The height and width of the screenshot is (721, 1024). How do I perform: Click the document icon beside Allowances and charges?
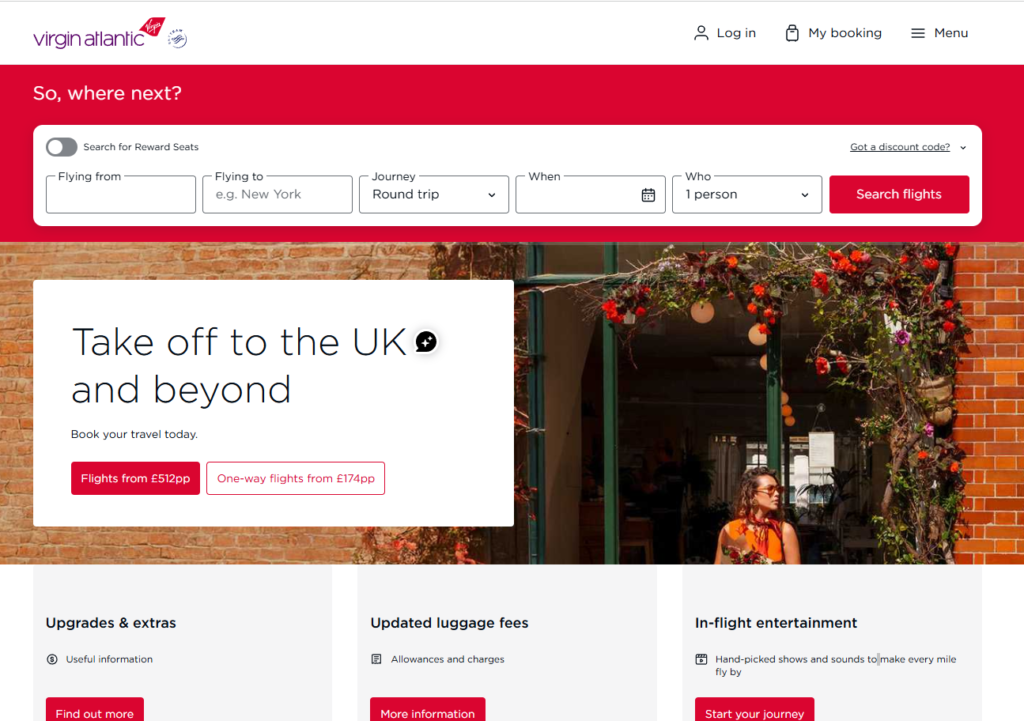[x=376, y=659]
